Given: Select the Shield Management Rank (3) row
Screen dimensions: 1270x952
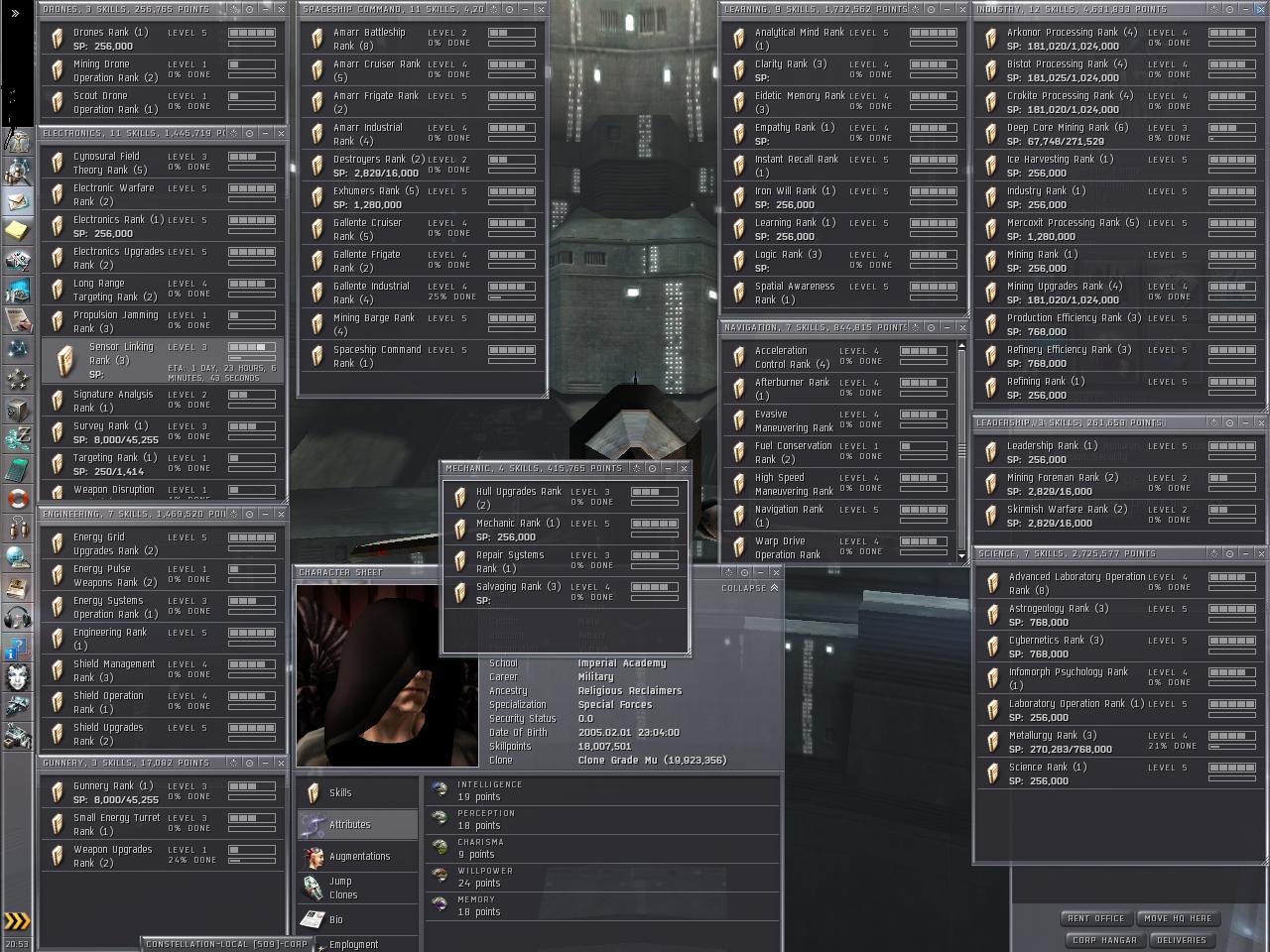Looking at the screenshot, I should click(164, 670).
